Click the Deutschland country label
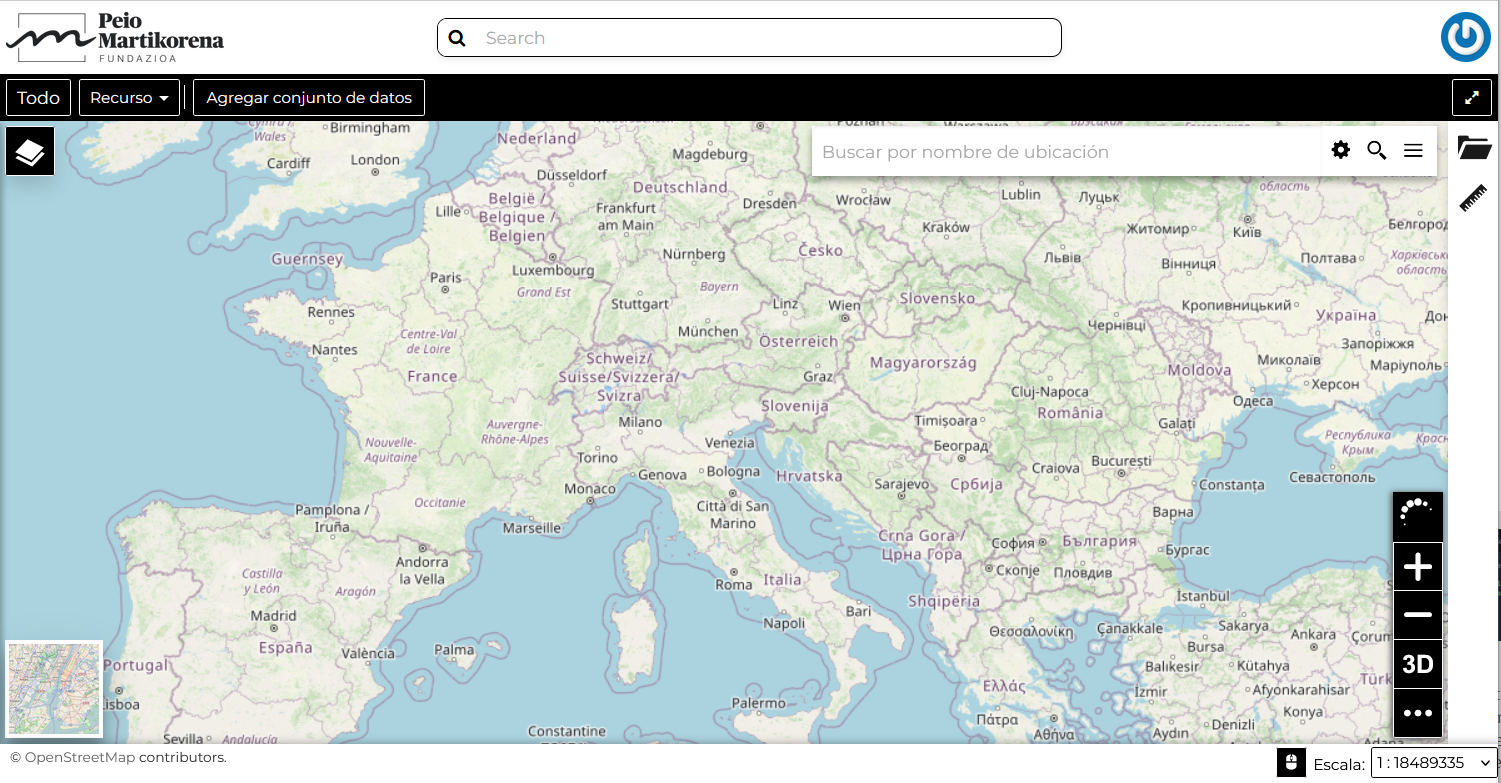The height and width of the screenshot is (783, 1501). (x=680, y=187)
